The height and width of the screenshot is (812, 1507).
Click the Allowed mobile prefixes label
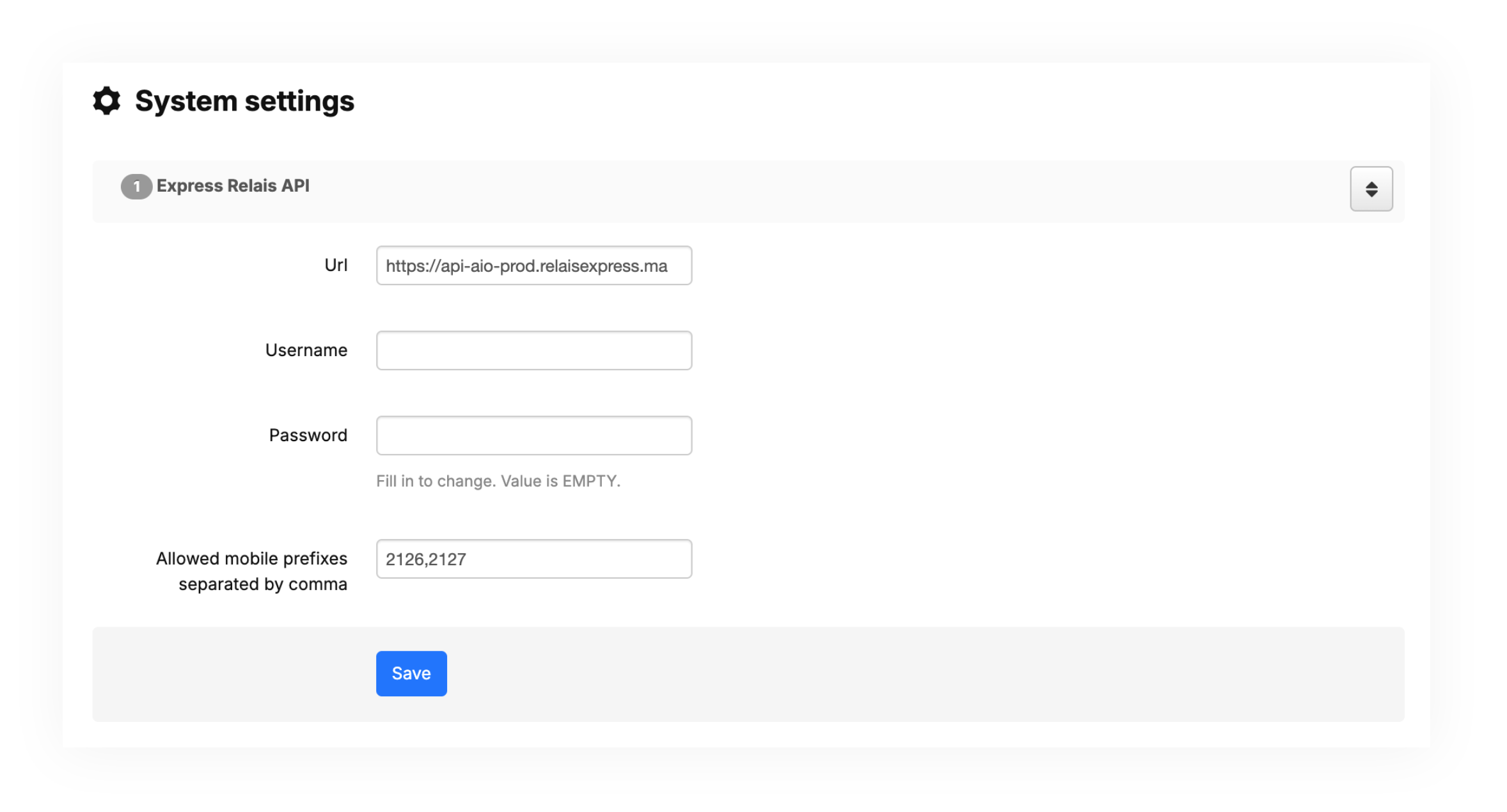(x=251, y=559)
